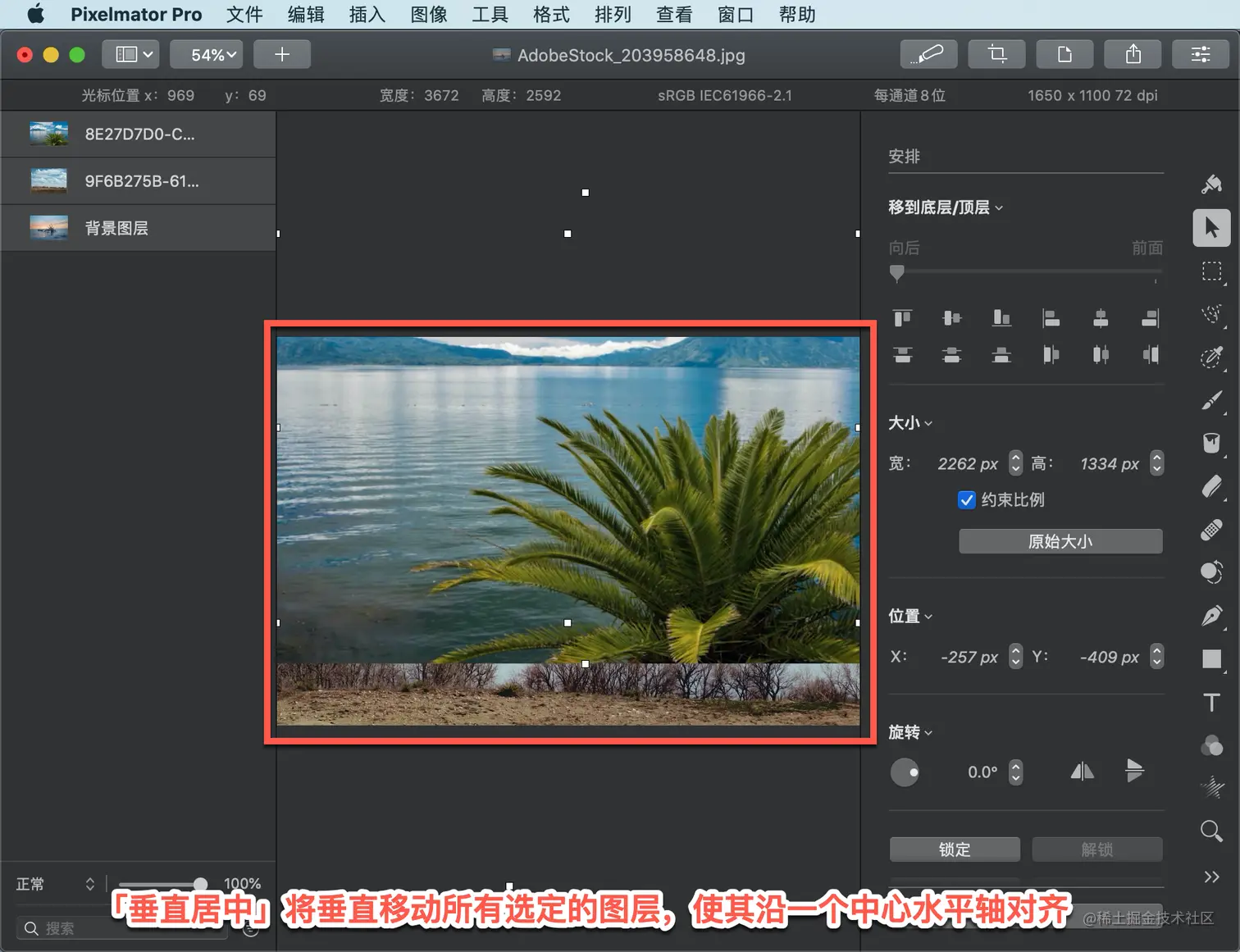
Task: Align layers to horizontal centers
Action: coord(1101,318)
